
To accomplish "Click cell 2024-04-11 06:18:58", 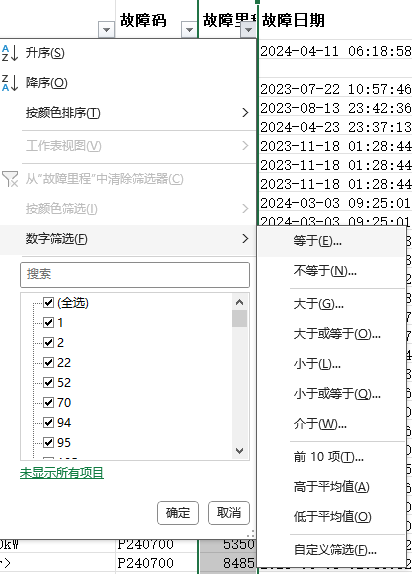I will 336,51.
